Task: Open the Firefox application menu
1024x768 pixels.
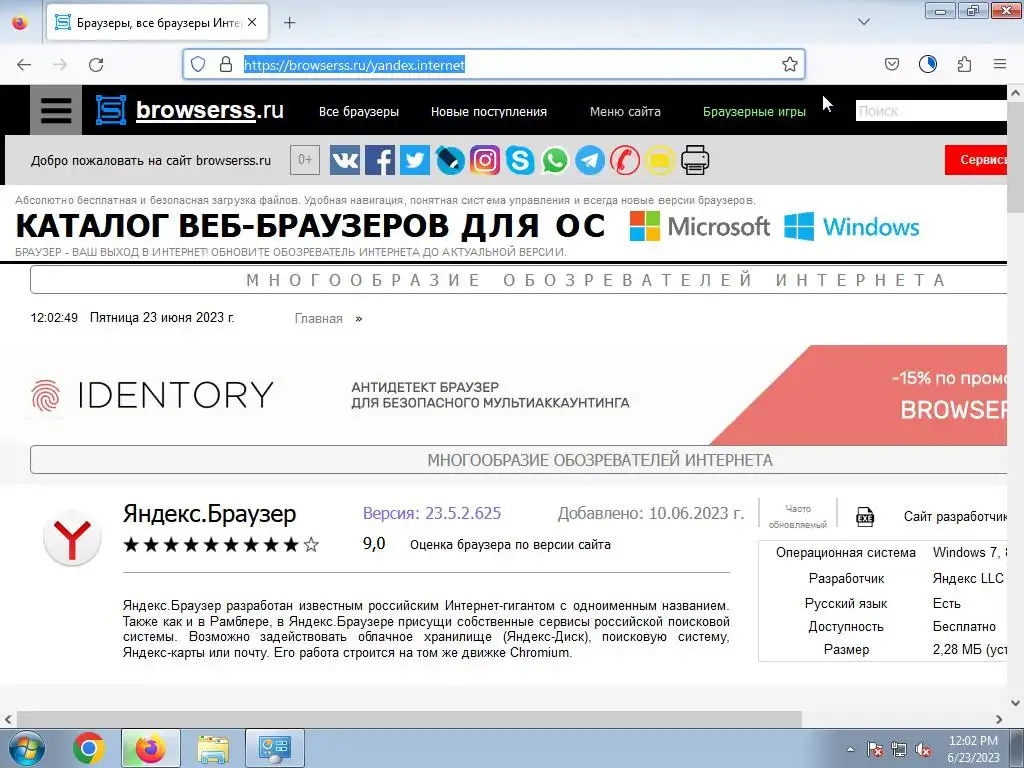Action: (x=1000, y=64)
